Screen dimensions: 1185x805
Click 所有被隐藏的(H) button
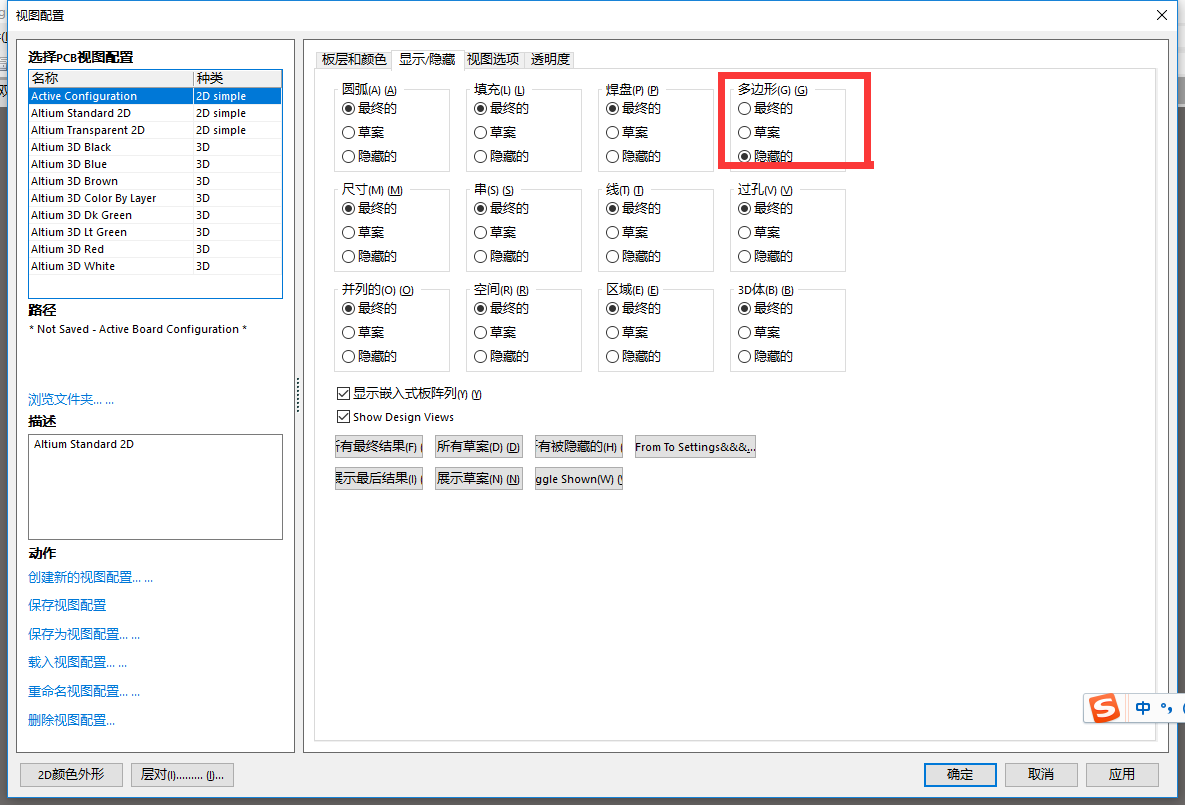pos(579,447)
